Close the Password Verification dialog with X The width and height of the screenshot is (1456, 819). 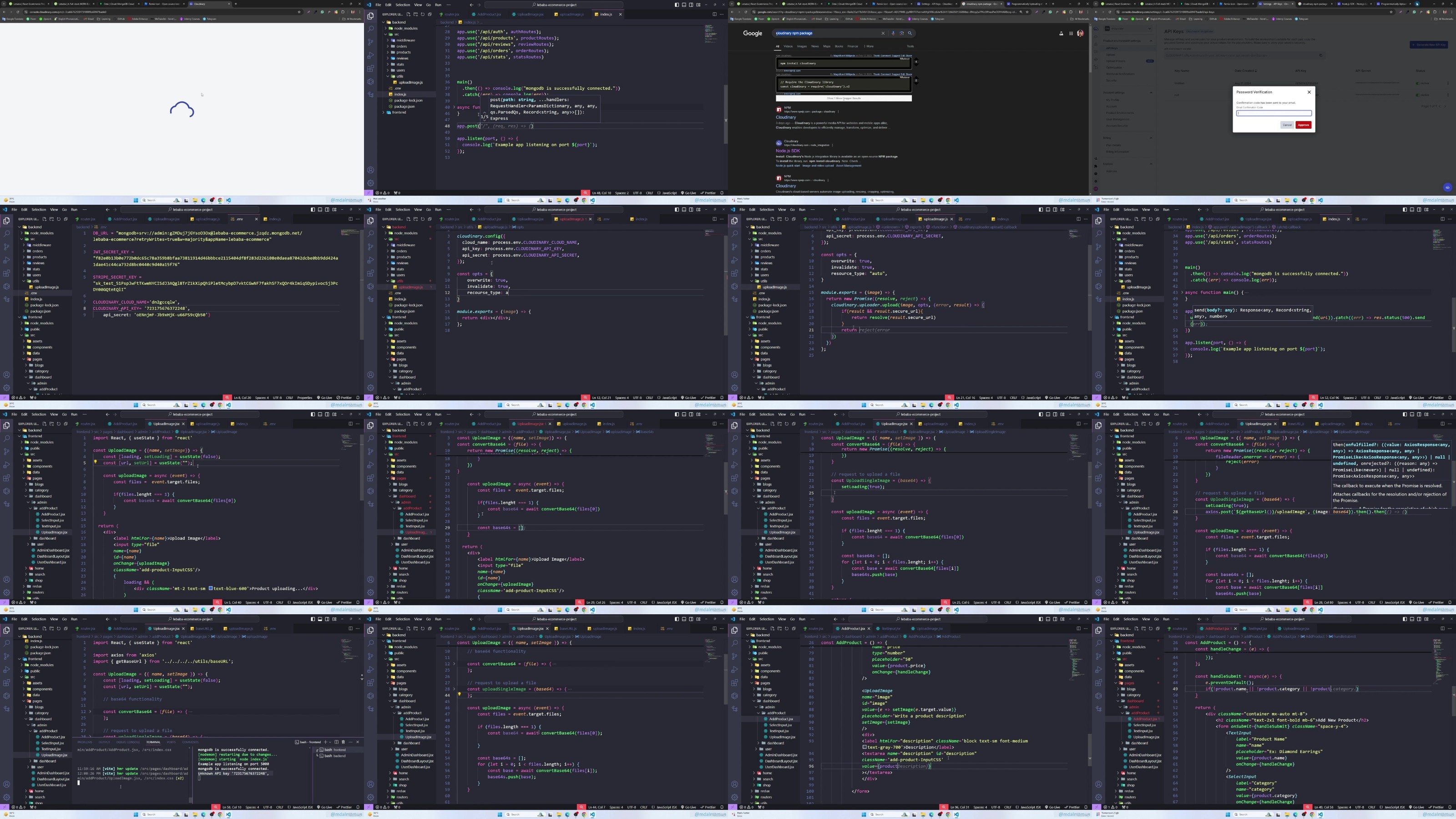[1309, 92]
